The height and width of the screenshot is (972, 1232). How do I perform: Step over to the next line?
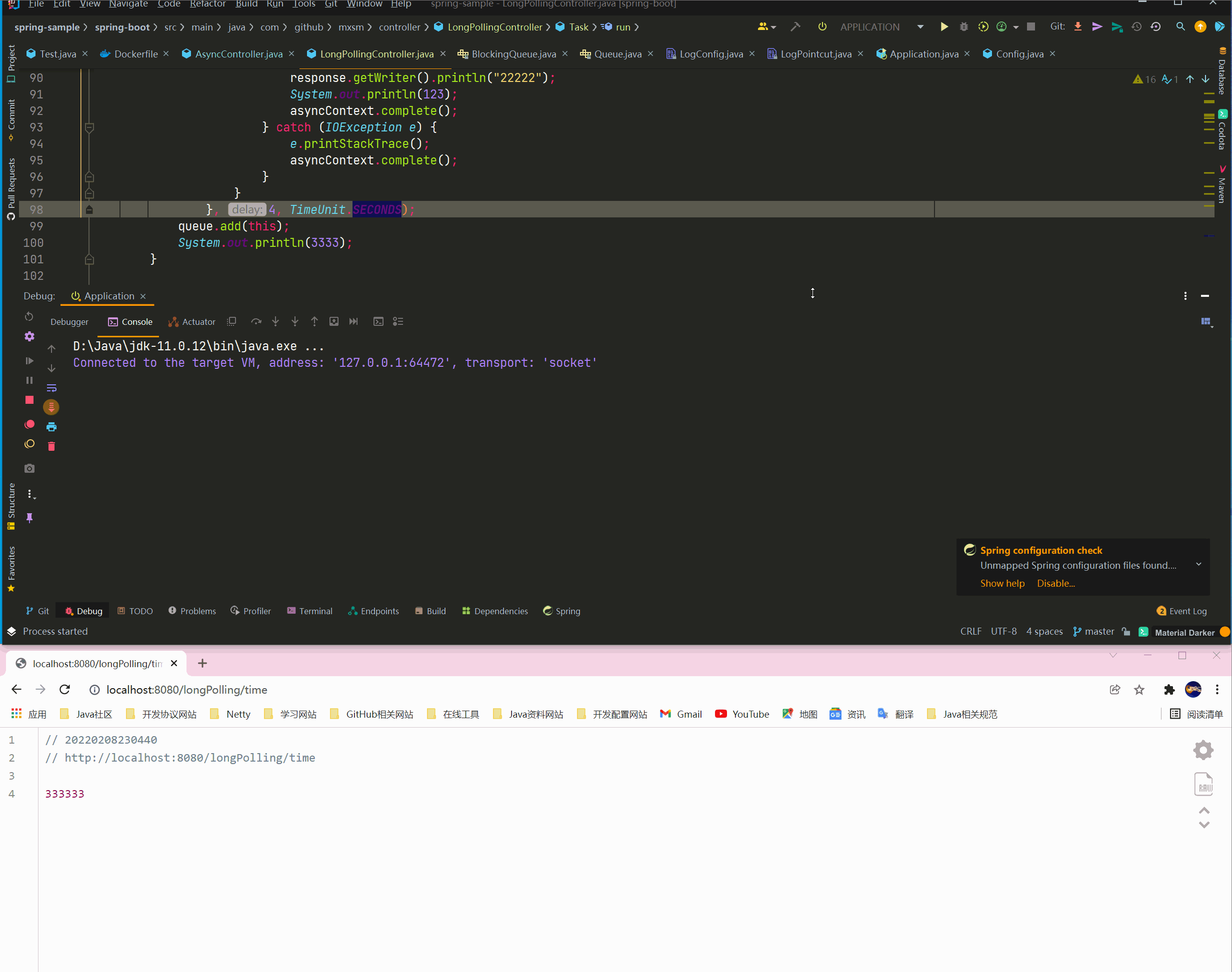click(256, 321)
